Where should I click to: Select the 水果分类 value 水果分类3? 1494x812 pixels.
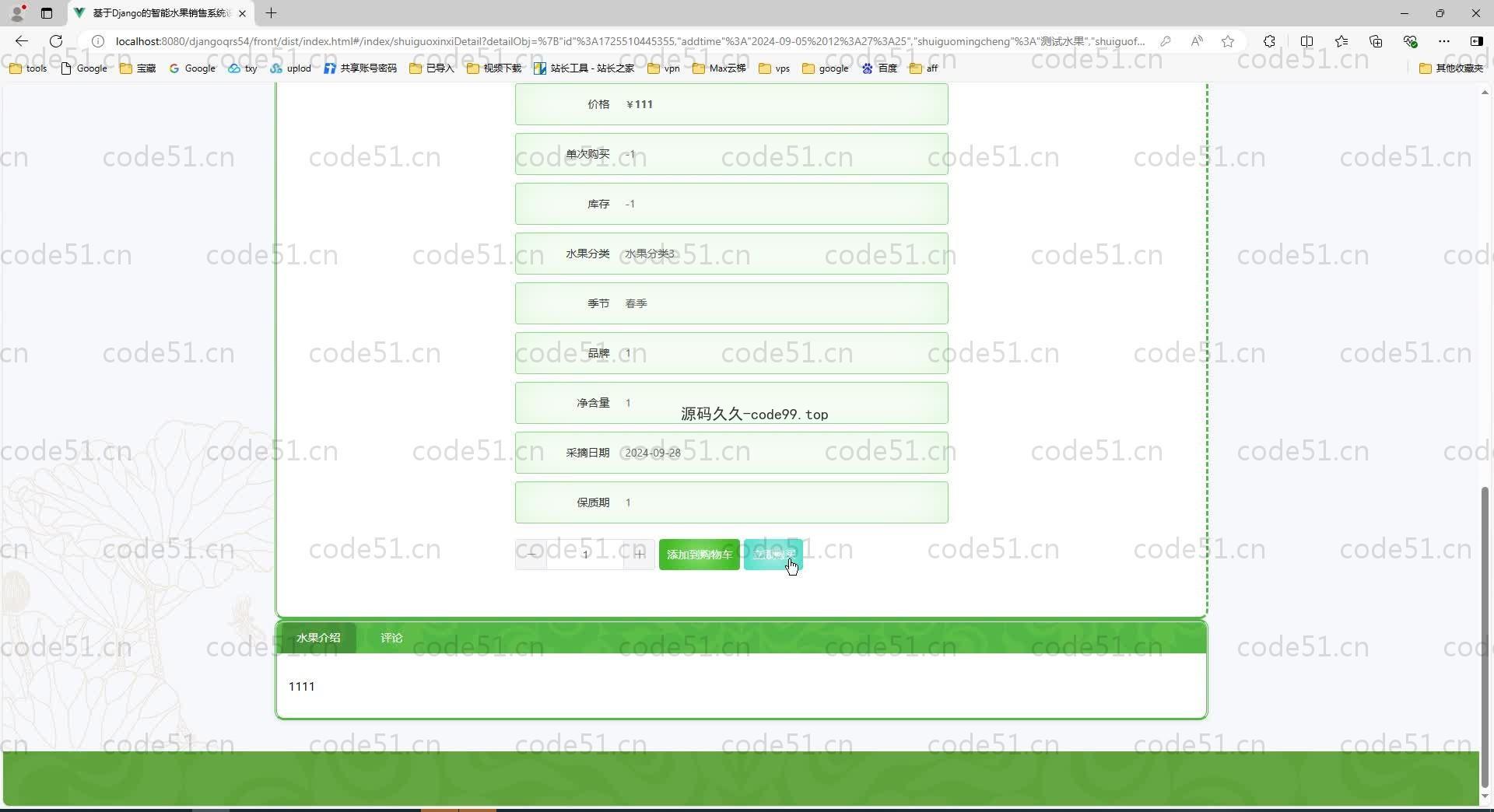pos(650,254)
